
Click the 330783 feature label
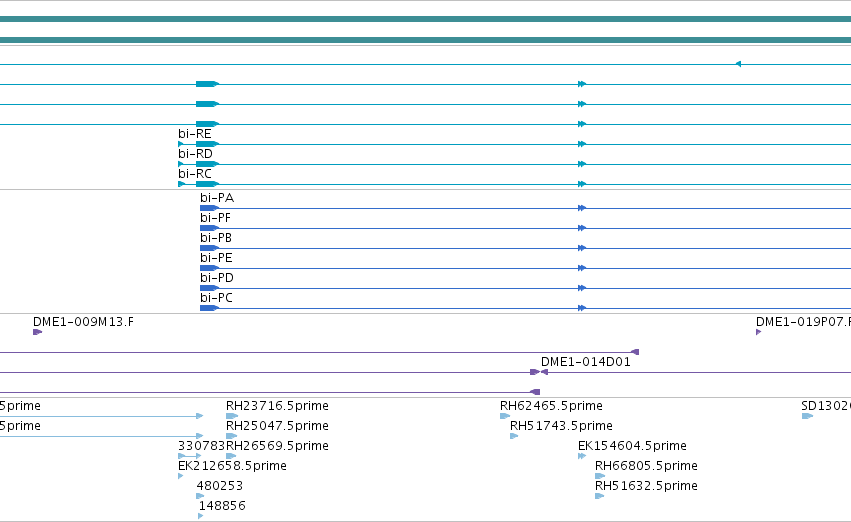[x=201, y=446]
